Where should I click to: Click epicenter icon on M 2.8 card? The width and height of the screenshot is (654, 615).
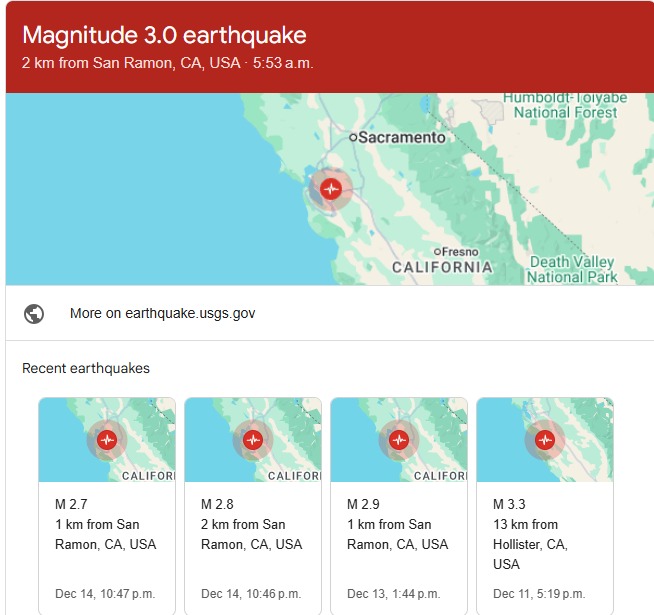coord(253,439)
